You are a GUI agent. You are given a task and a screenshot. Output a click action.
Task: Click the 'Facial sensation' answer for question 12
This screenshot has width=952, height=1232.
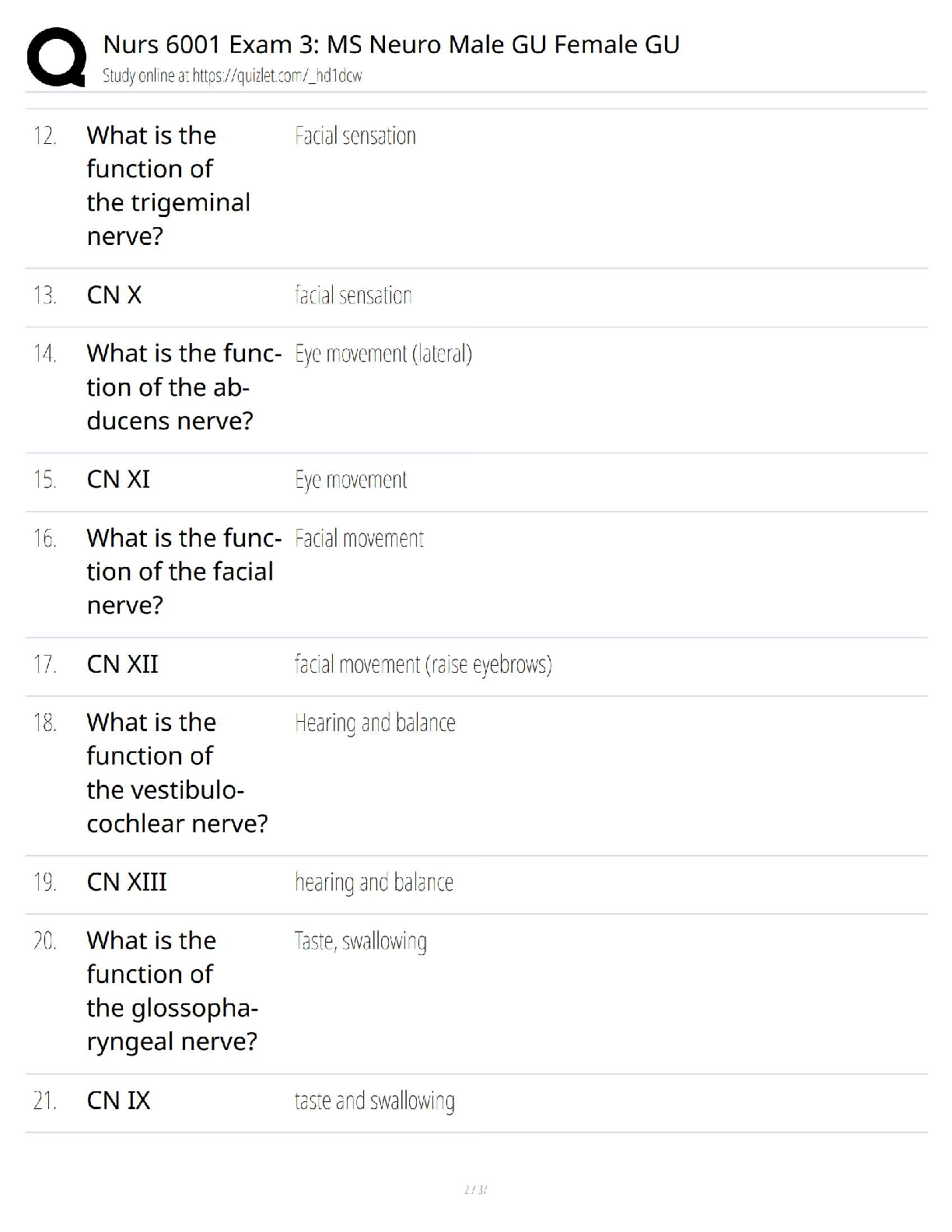pyautogui.click(x=355, y=136)
